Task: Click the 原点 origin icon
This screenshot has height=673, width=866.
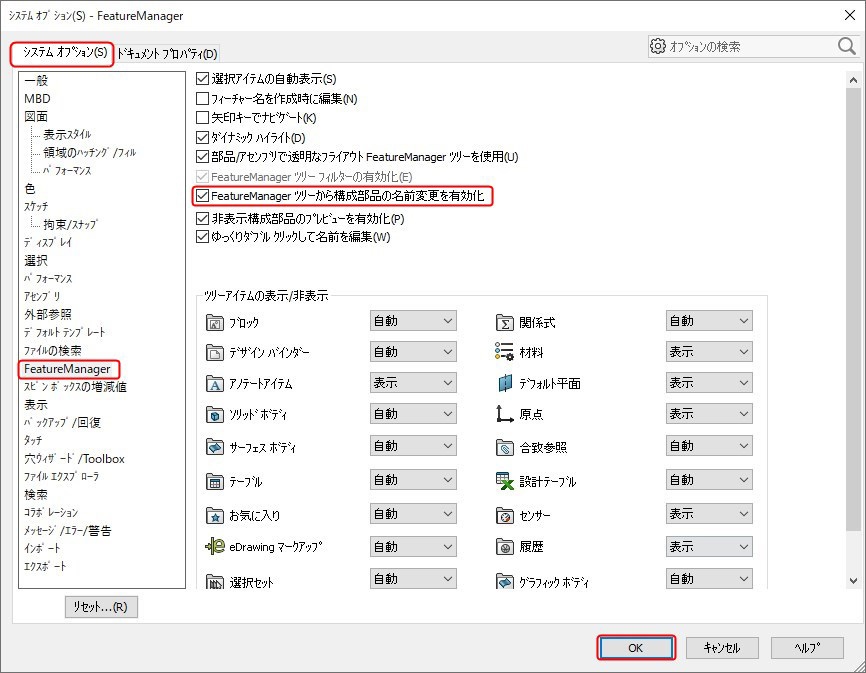Action: (505, 414)
